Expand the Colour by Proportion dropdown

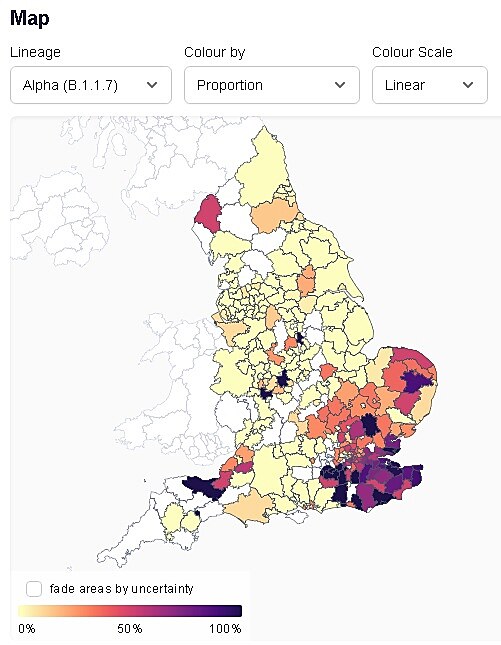click(x=272, y=85)
